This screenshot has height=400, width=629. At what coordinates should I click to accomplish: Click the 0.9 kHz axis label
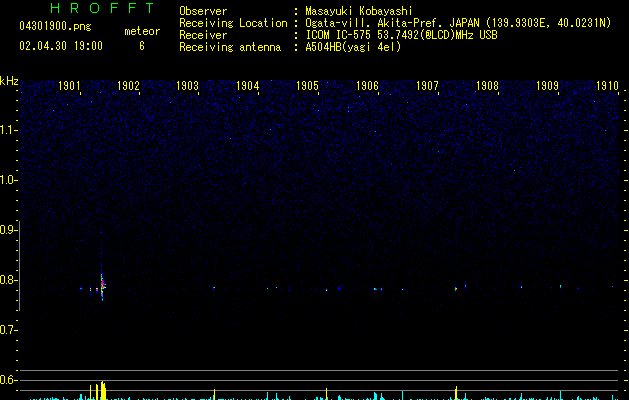point(8,230)
